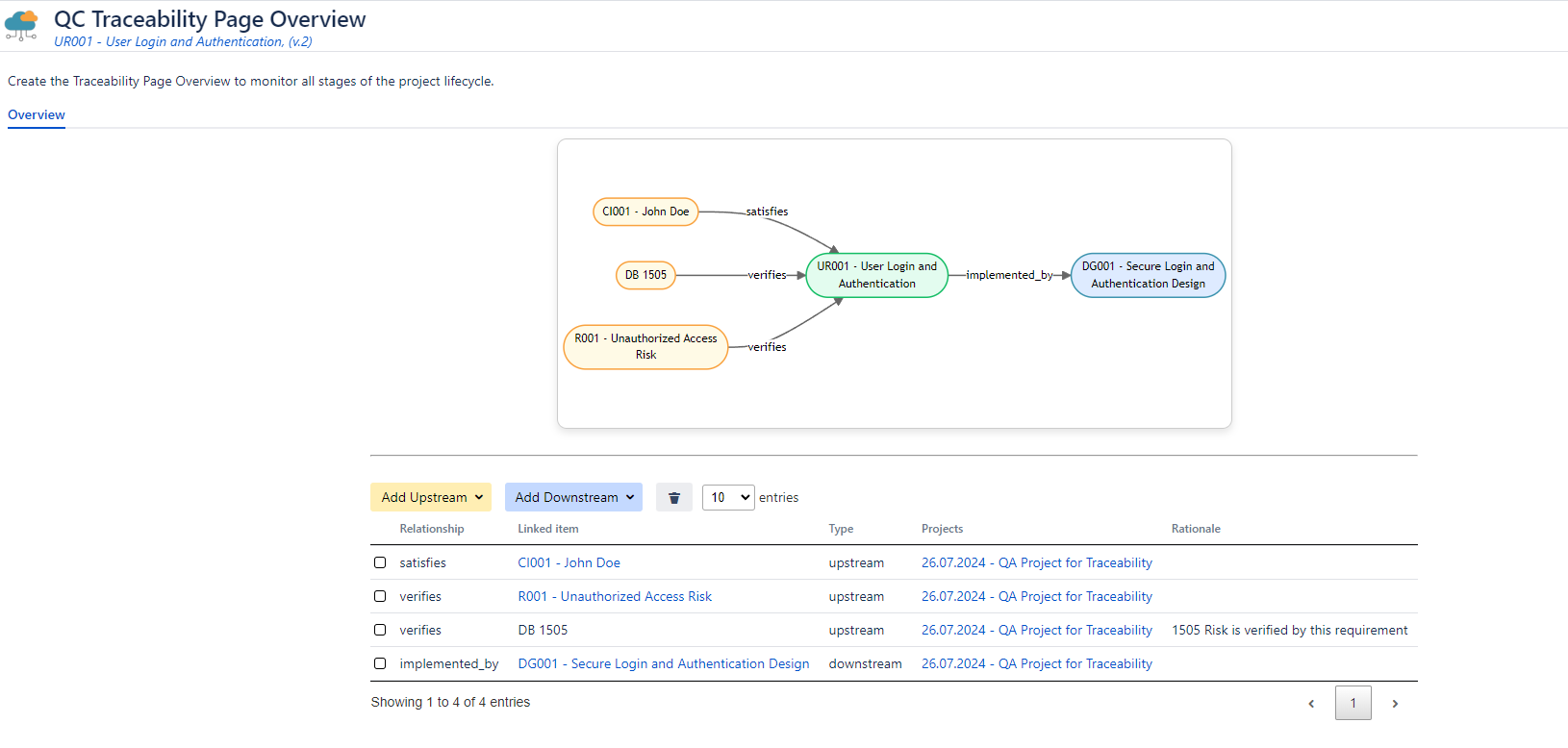Click the trash delete icon button
Image resolution: width=1568 pixels, height=748 pixels.
click(x=673, y=497)
